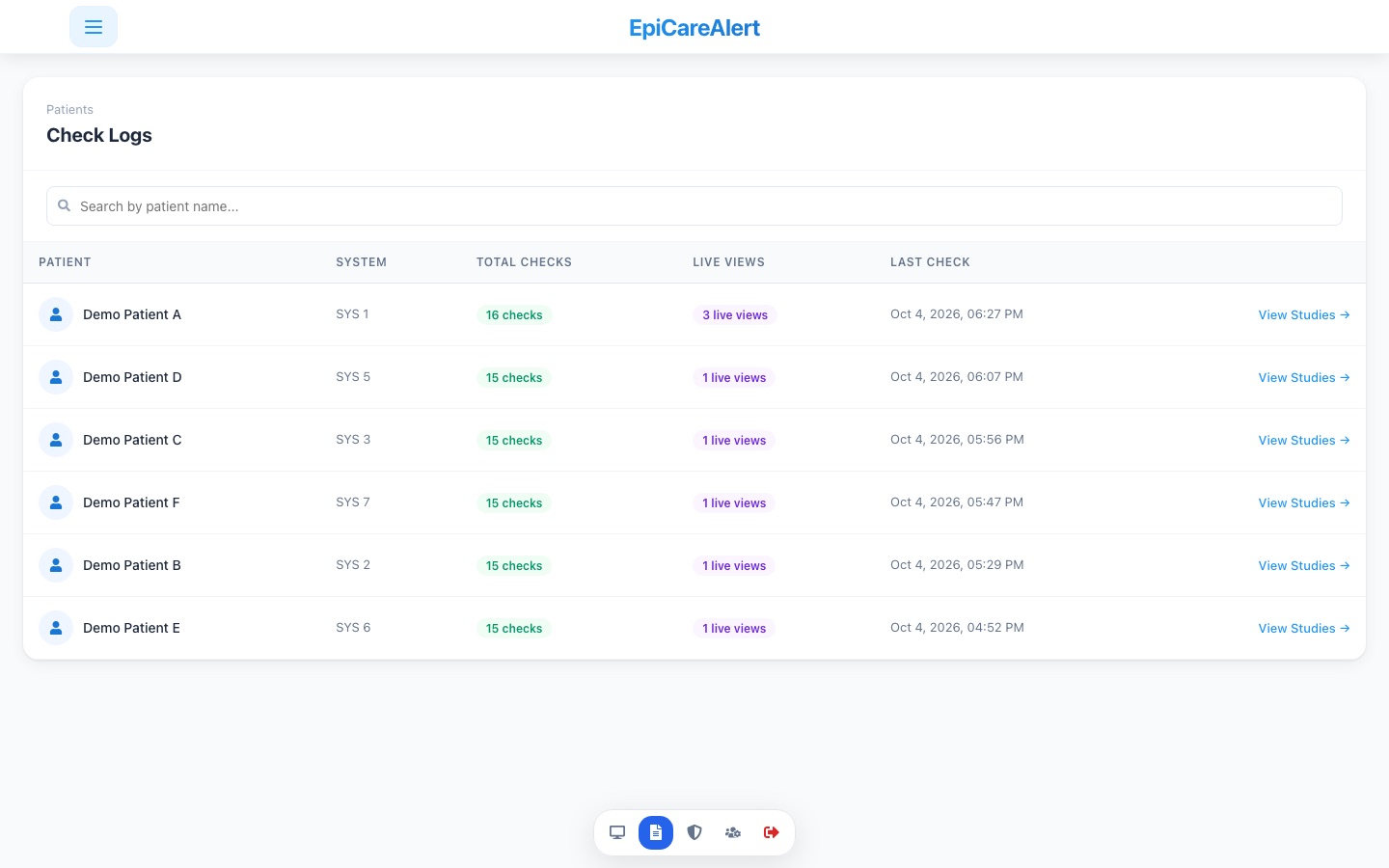Click Demo Patient C avatar icon
The width and height of the screenshot is (1389, 868).
(56, 440)
